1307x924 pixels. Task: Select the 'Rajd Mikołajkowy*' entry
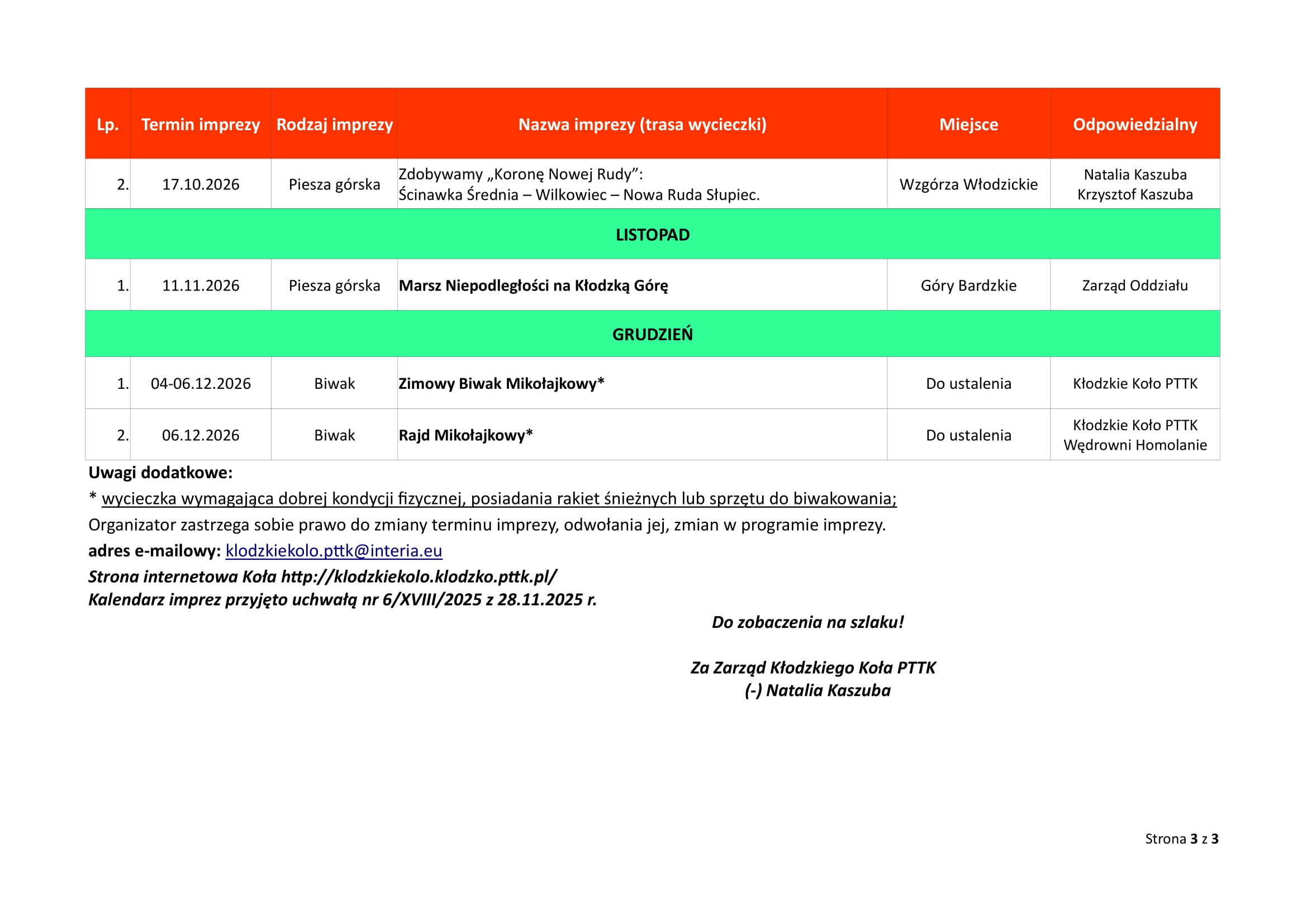point(465,435)
